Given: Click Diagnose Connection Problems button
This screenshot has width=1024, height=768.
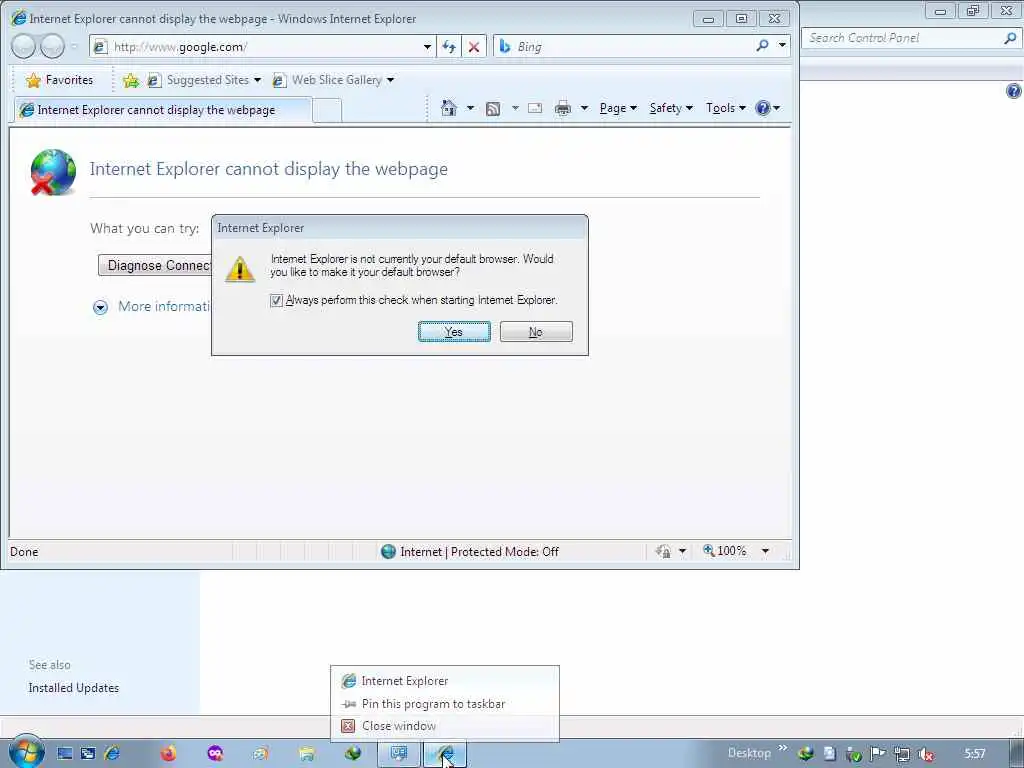Looking at the screenshot, I should (155, 265).
